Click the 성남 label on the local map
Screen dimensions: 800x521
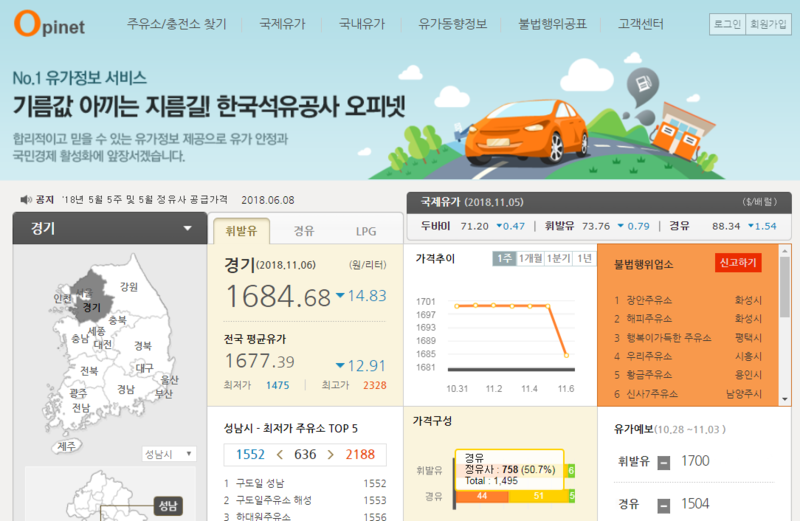(168, 506)
